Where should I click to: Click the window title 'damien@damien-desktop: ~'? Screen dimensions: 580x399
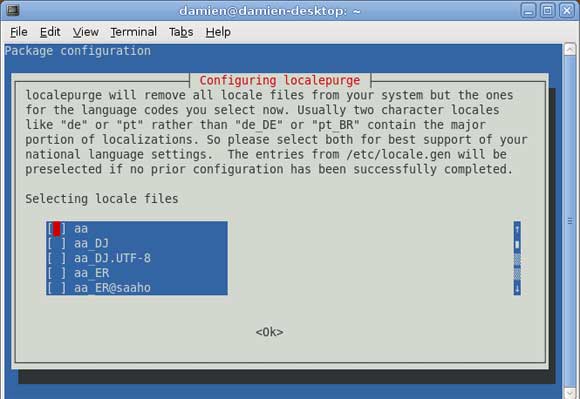click(270, 11)
